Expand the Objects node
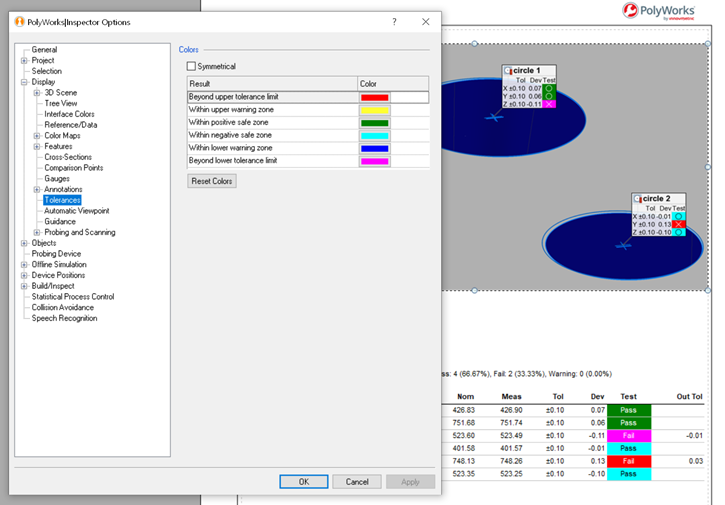 point(24,243)
